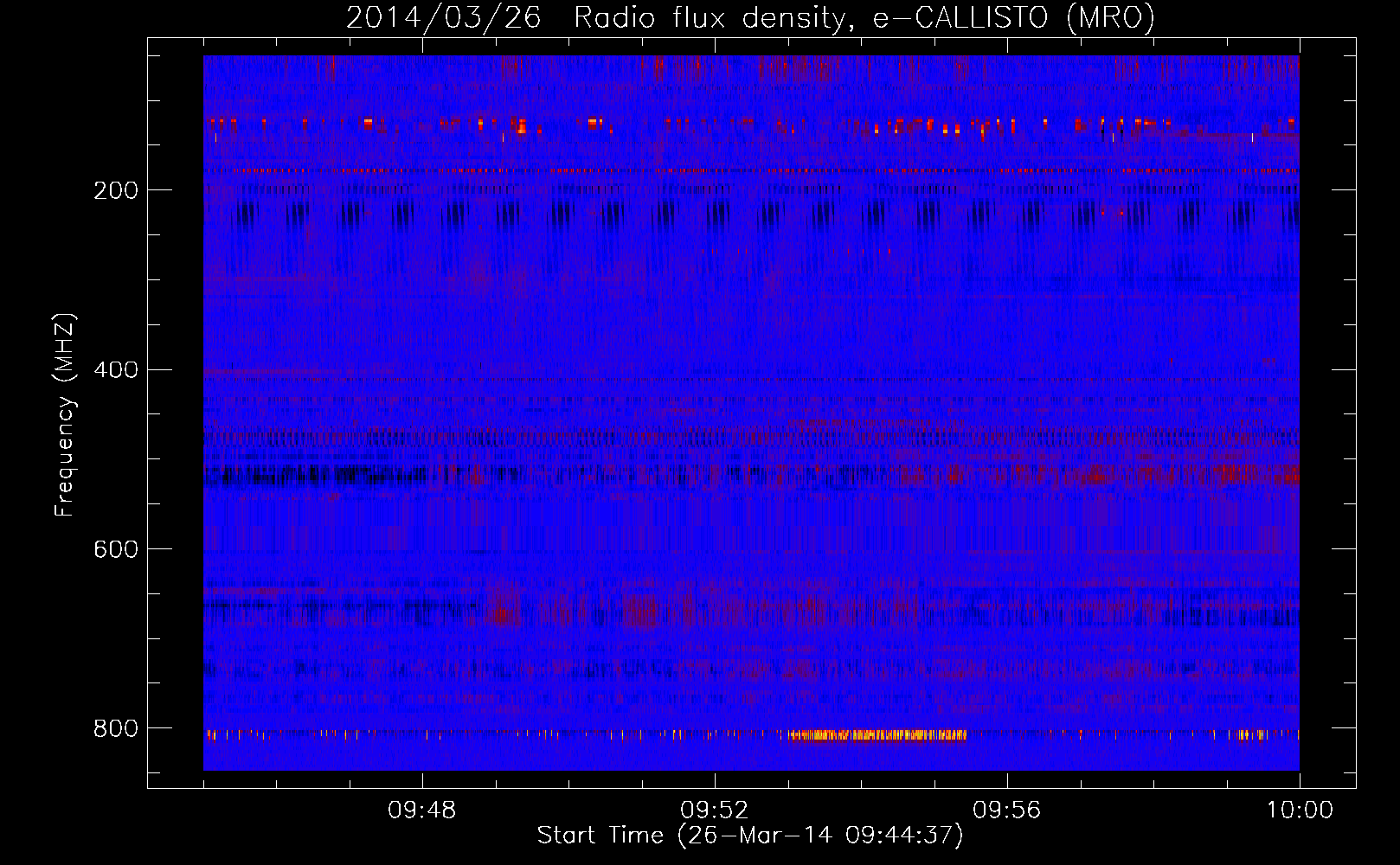Screen dimensions: 1400x865
Task: Click the 'Start Time (26-Mar-14 09:44:37)' label
Action: 750,836
